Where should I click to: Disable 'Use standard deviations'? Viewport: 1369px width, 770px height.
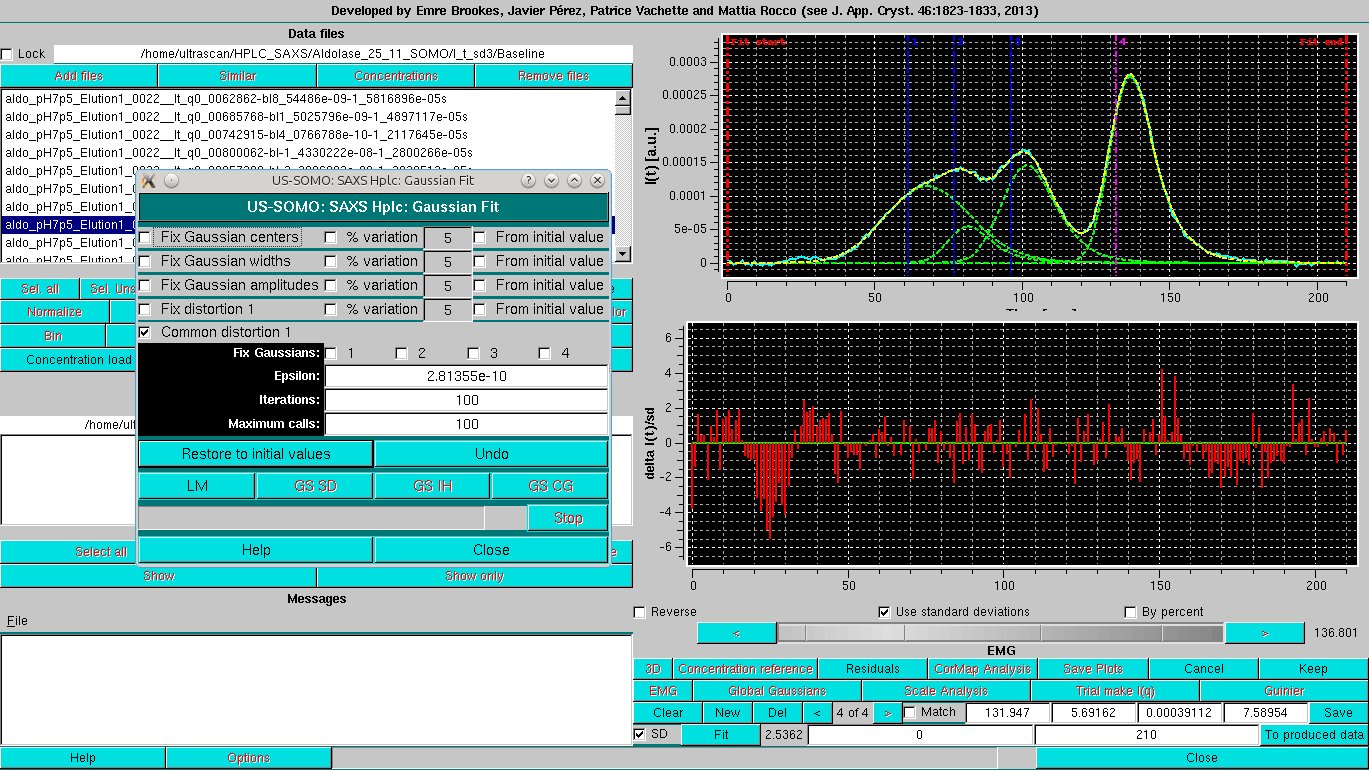pyautogui.click(x=884, y=611)
